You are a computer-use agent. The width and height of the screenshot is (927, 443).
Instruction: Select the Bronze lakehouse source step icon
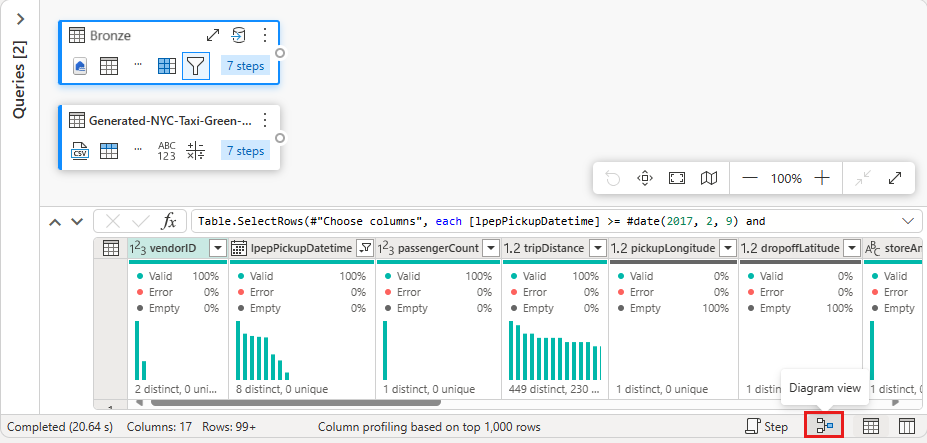pyautogui.click(x=80, y=66)
